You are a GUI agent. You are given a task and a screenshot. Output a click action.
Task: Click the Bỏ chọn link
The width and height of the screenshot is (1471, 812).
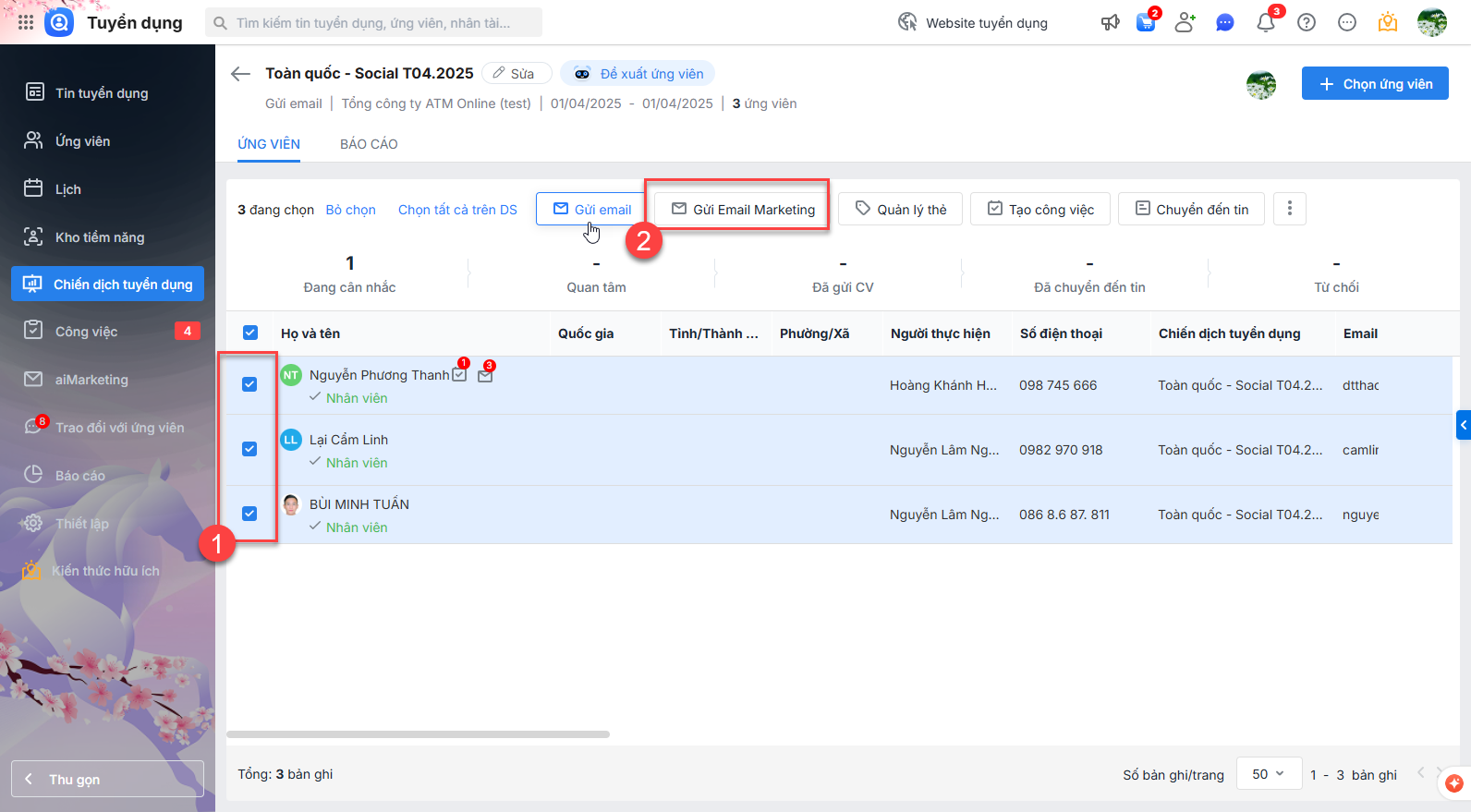pos(350,210)
